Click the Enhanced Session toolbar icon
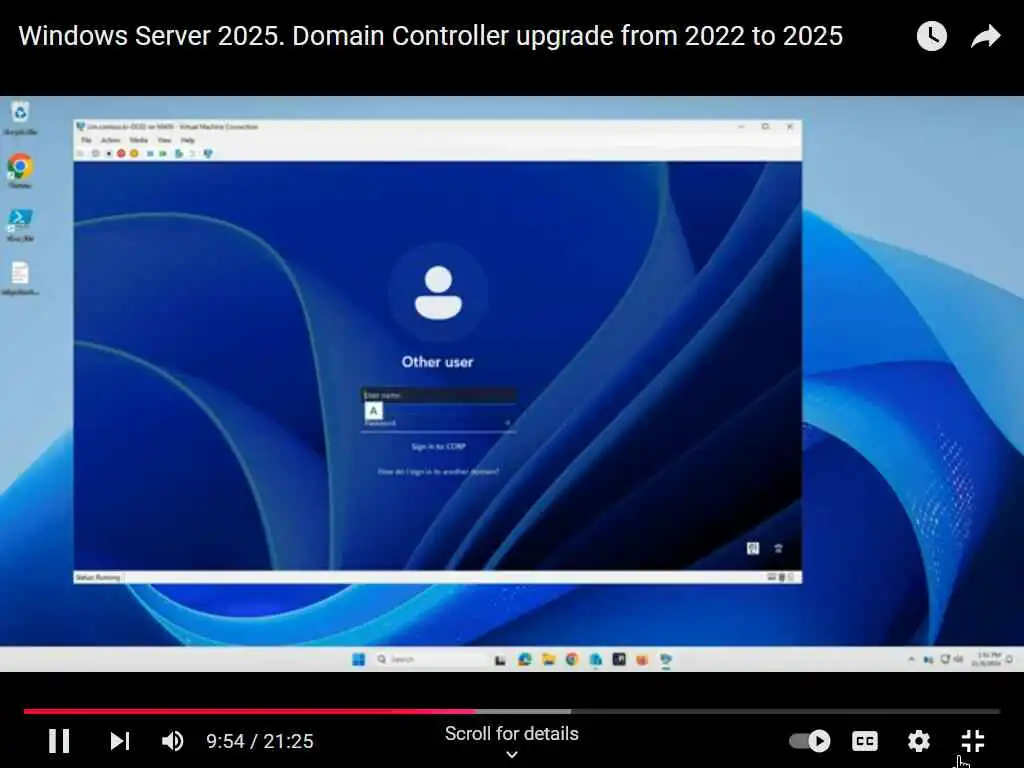This screenshot has height=768, width=1024. (x=208, y=153)
